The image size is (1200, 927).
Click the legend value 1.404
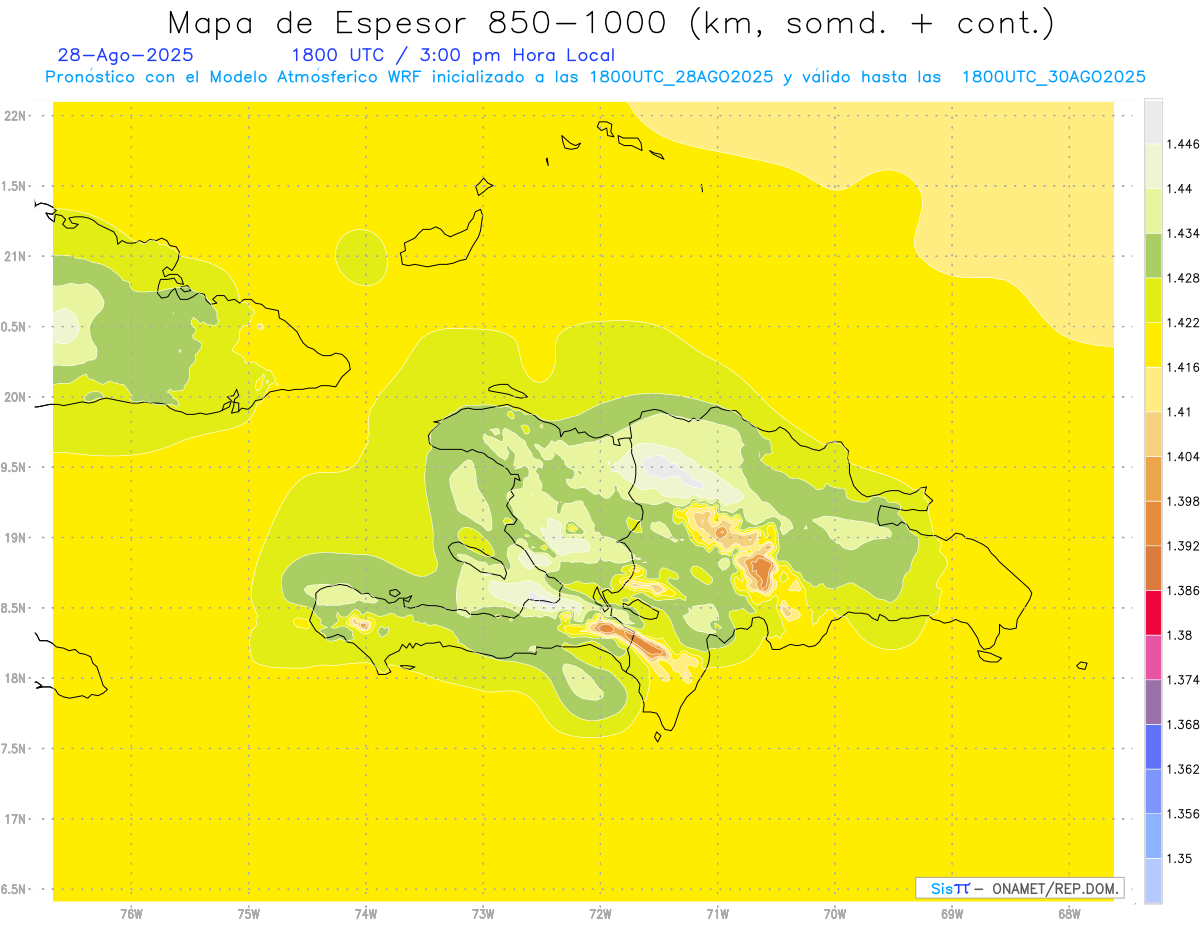(x=1183, y=457)
